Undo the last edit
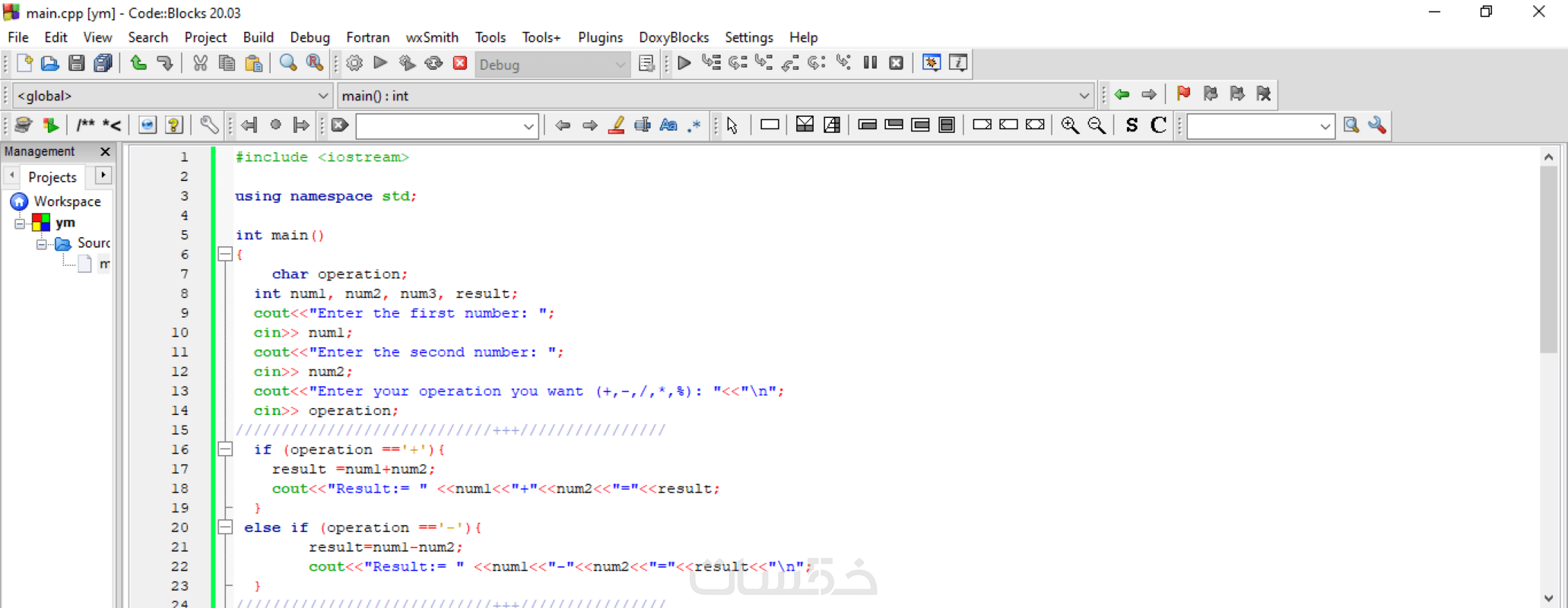The width and height of the screenshot is (1568, 608). click(x=138, y=64)
